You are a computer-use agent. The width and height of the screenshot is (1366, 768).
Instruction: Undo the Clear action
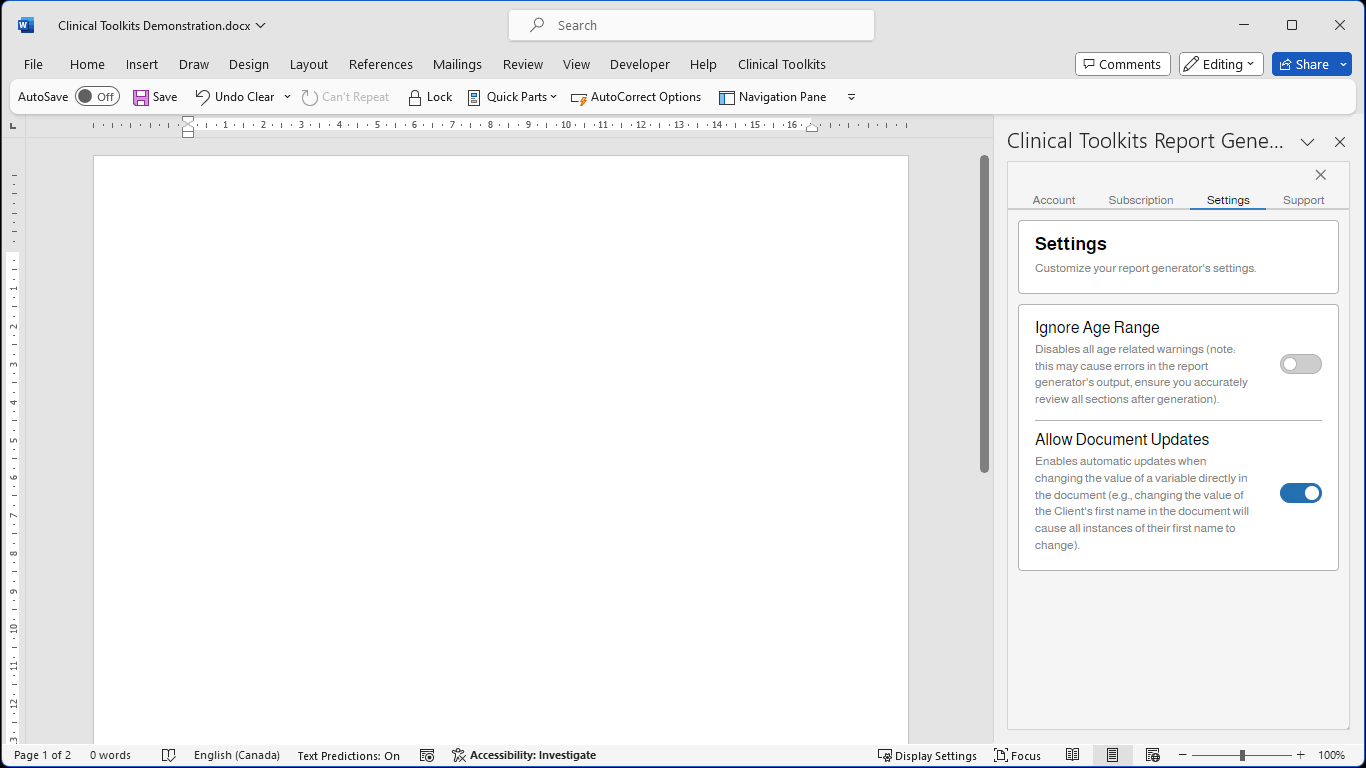tap(235, 97)
